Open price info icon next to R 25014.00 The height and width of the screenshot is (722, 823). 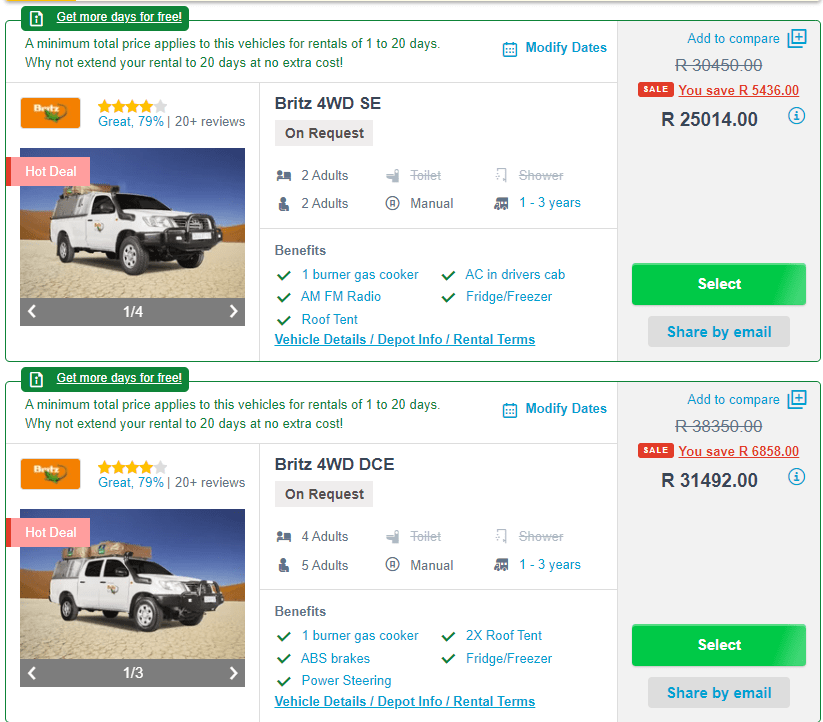coord(796,116)
